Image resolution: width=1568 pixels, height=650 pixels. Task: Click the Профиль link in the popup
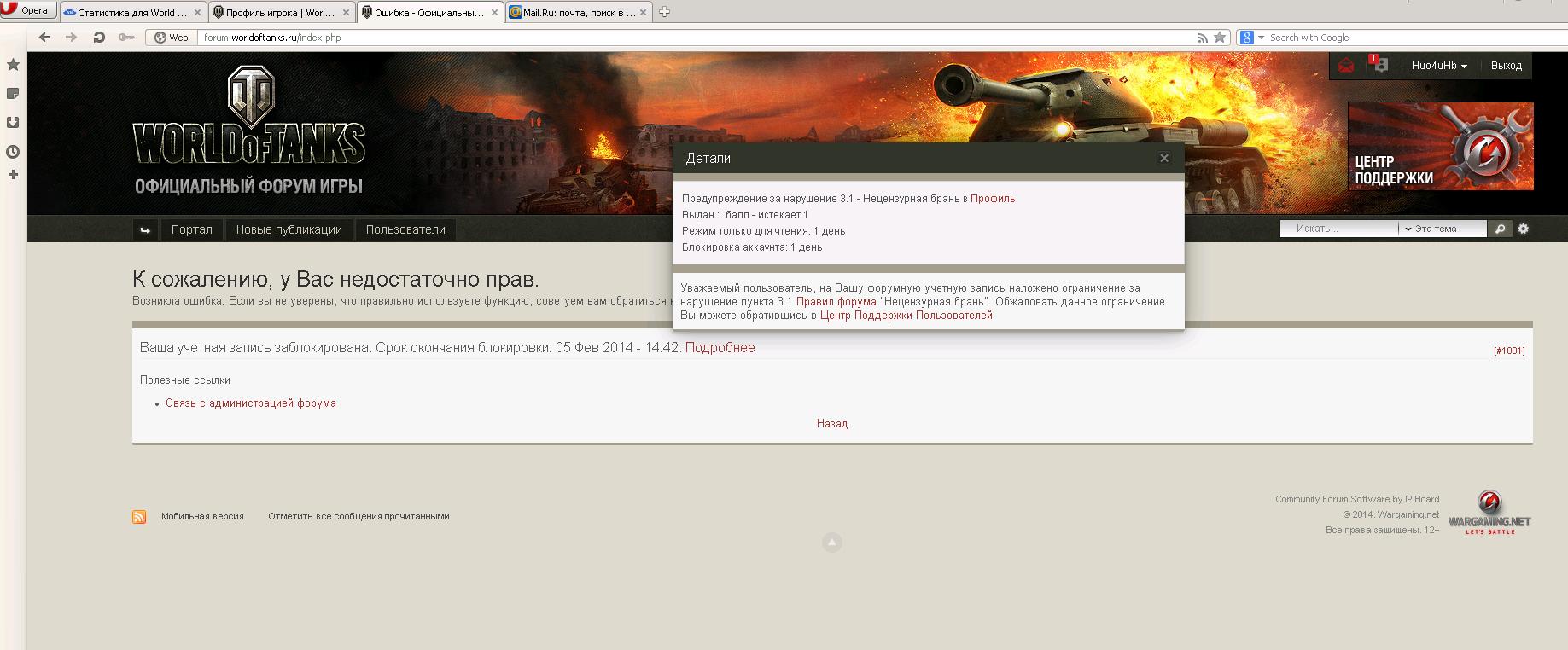(993, 199)
